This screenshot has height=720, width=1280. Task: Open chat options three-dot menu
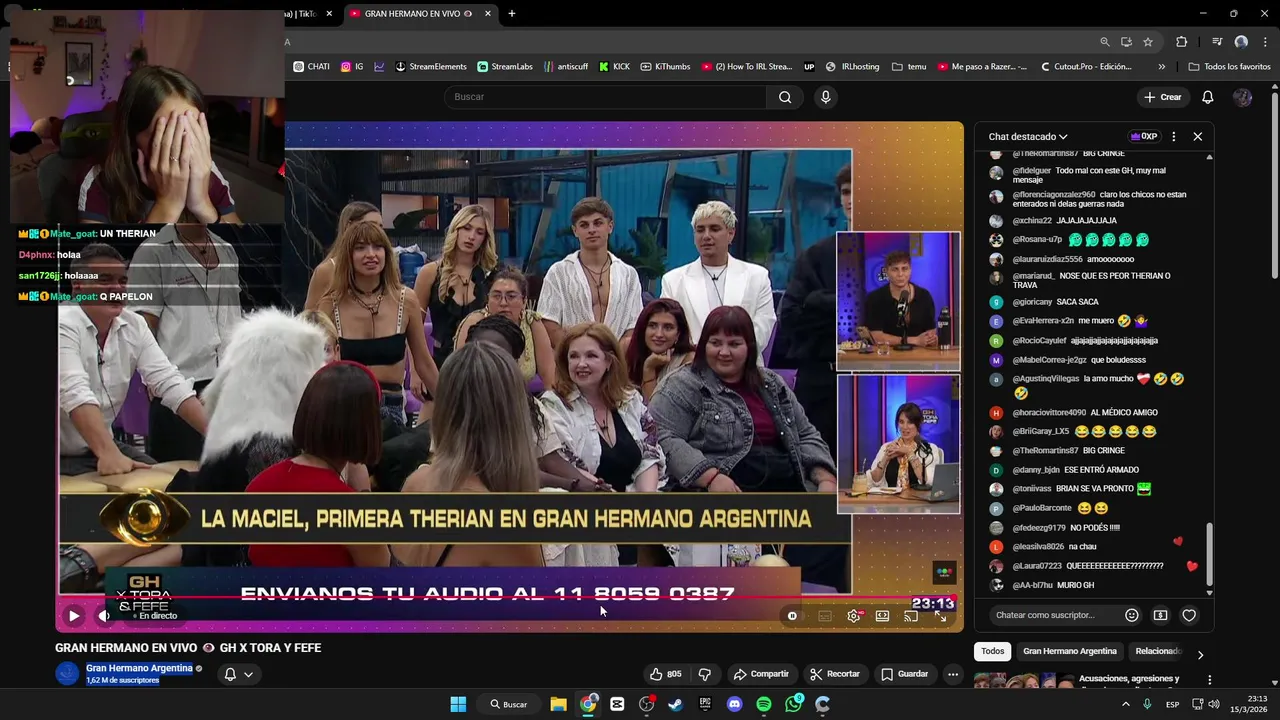click(x=1174, y=137)
